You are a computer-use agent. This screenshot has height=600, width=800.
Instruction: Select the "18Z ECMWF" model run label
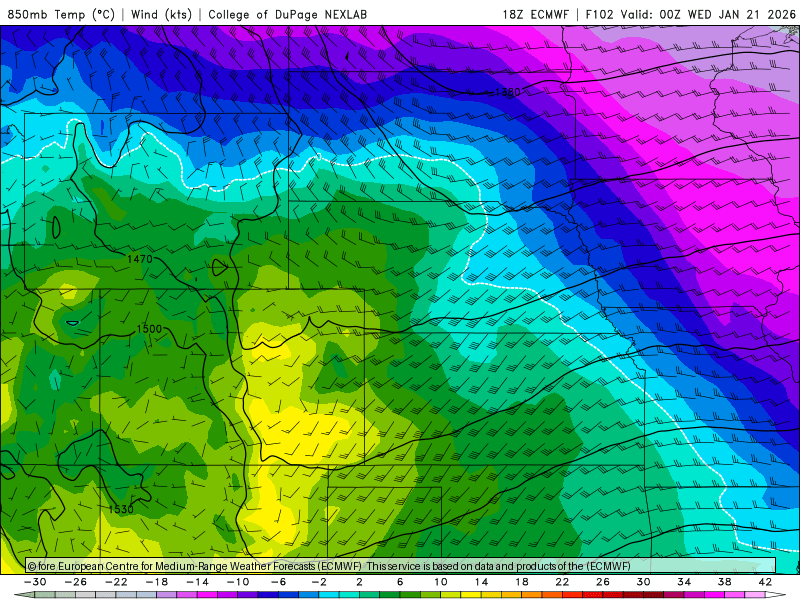pyautogui.click(x=535, y=14)
